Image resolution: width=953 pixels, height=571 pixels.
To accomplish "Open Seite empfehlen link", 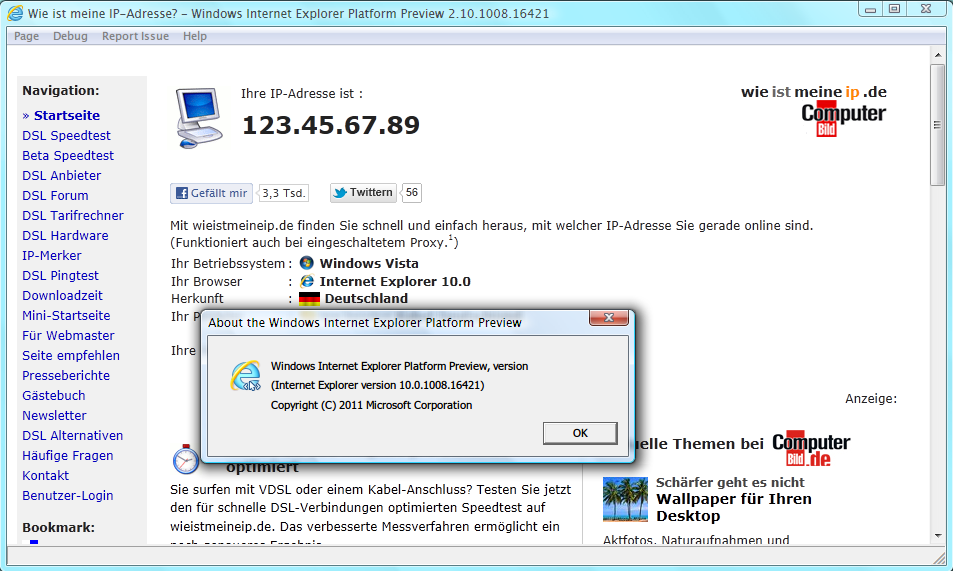I will pos(71,356).
